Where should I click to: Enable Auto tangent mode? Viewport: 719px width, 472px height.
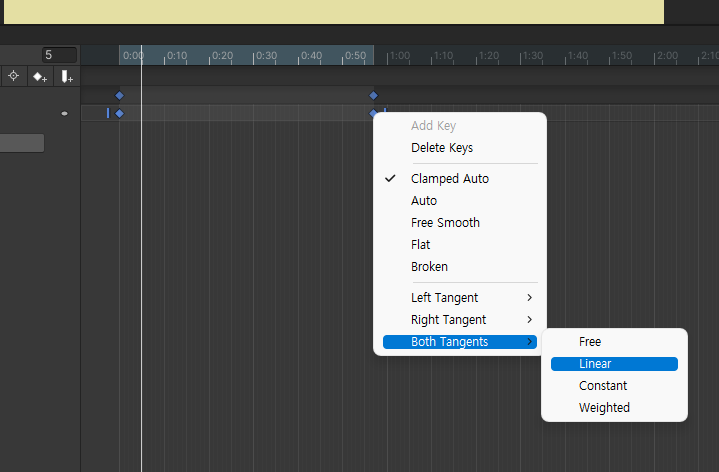(424, 201)
